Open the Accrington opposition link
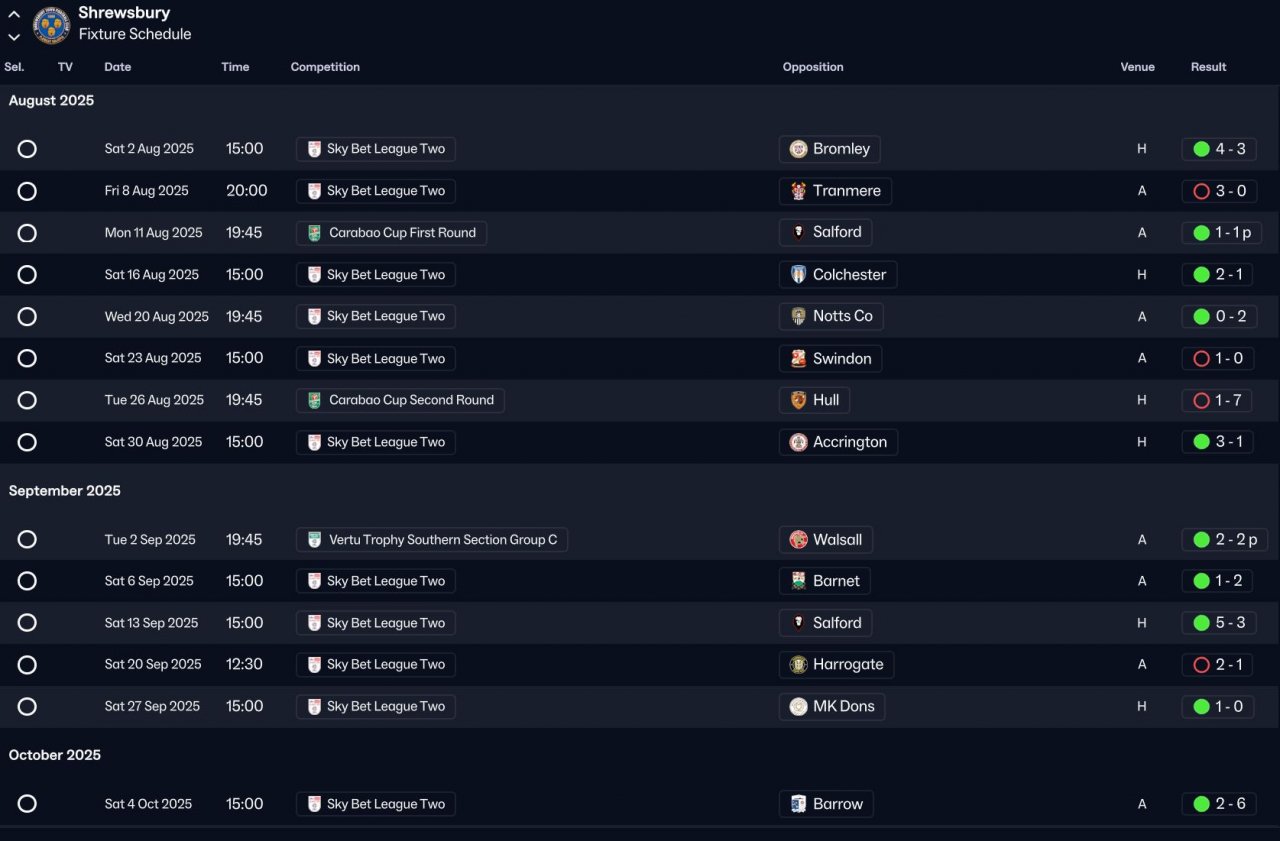 (849, 442)
